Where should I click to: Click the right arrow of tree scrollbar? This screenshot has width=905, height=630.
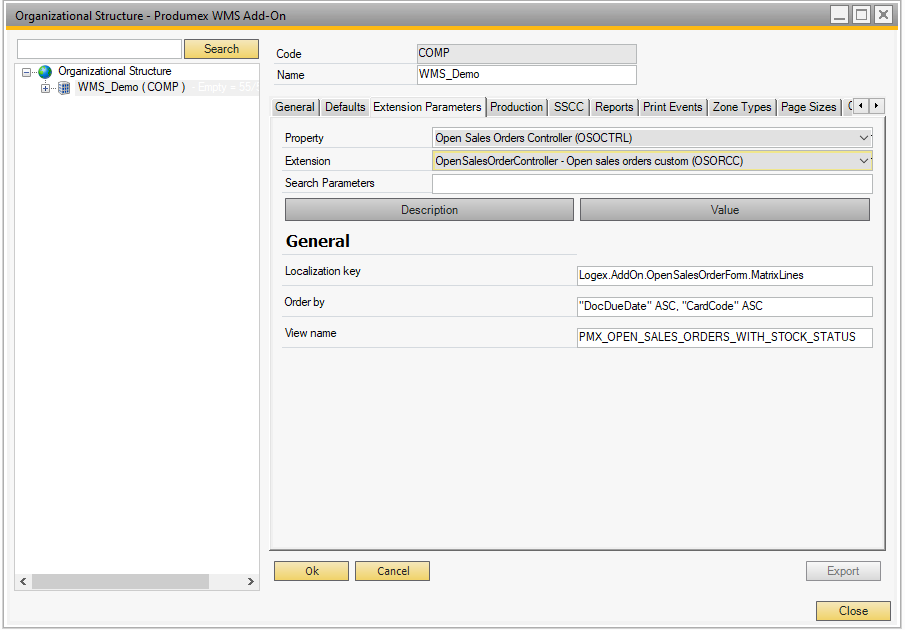pos(251,581)
